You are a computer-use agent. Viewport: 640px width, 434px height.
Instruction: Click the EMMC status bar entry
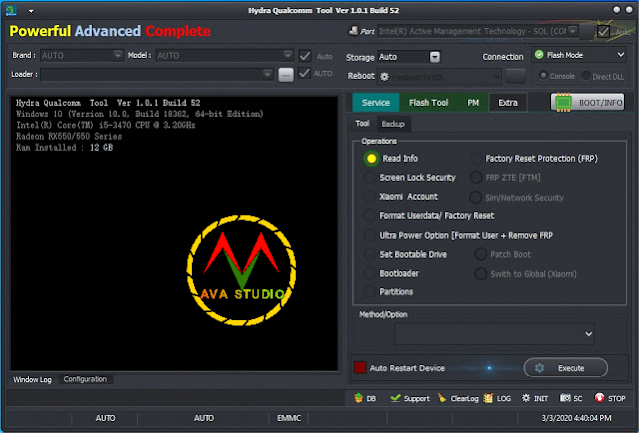pyautogui.click(x=289, y=418)
